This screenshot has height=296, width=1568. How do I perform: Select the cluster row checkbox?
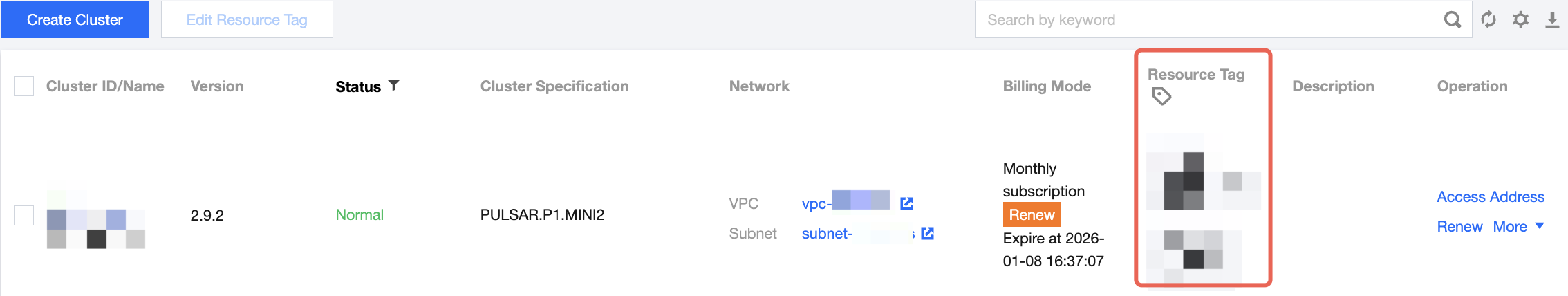[x=24, y=215]
